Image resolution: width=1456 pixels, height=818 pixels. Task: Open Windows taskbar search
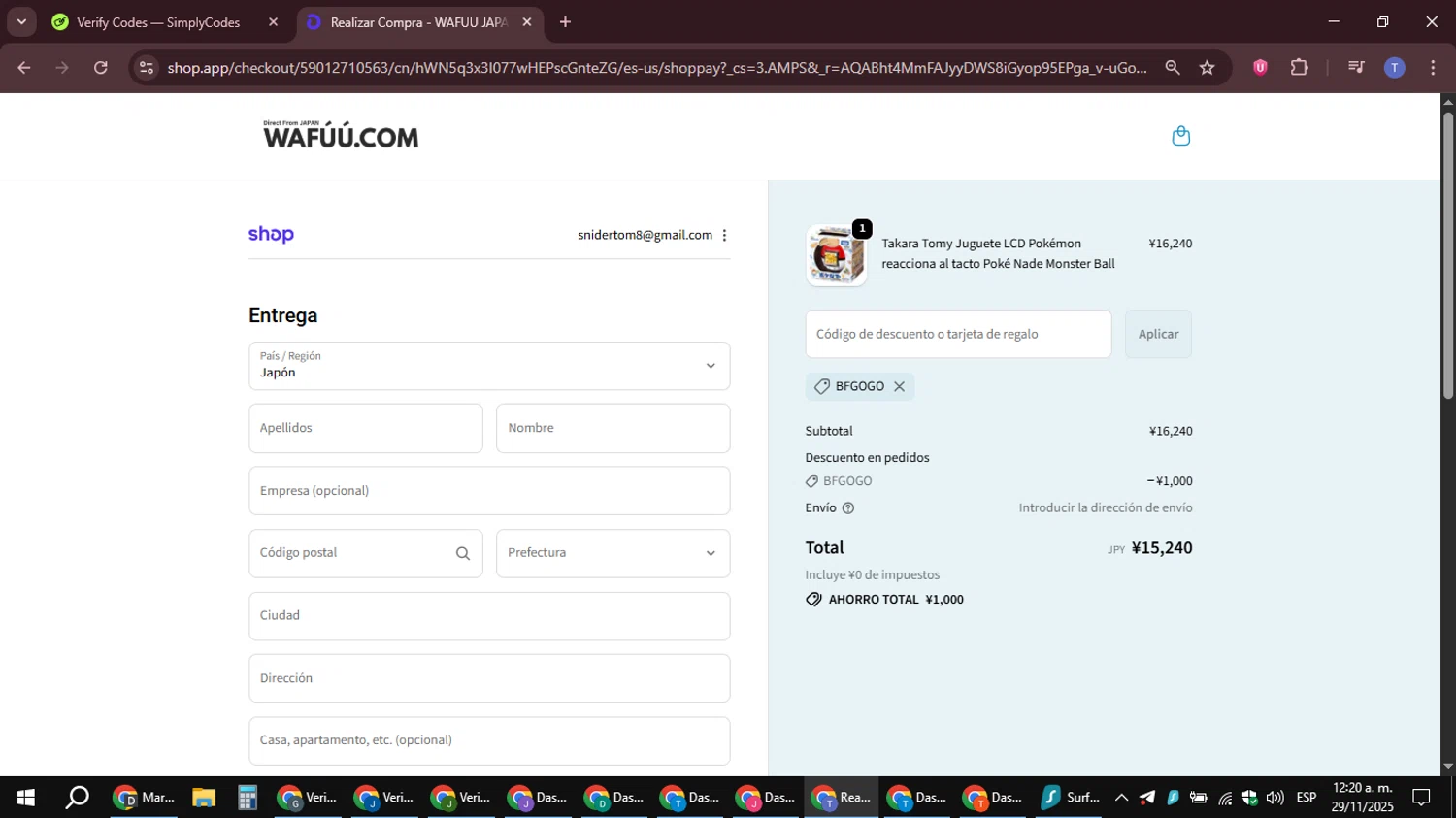click(77, 798)
